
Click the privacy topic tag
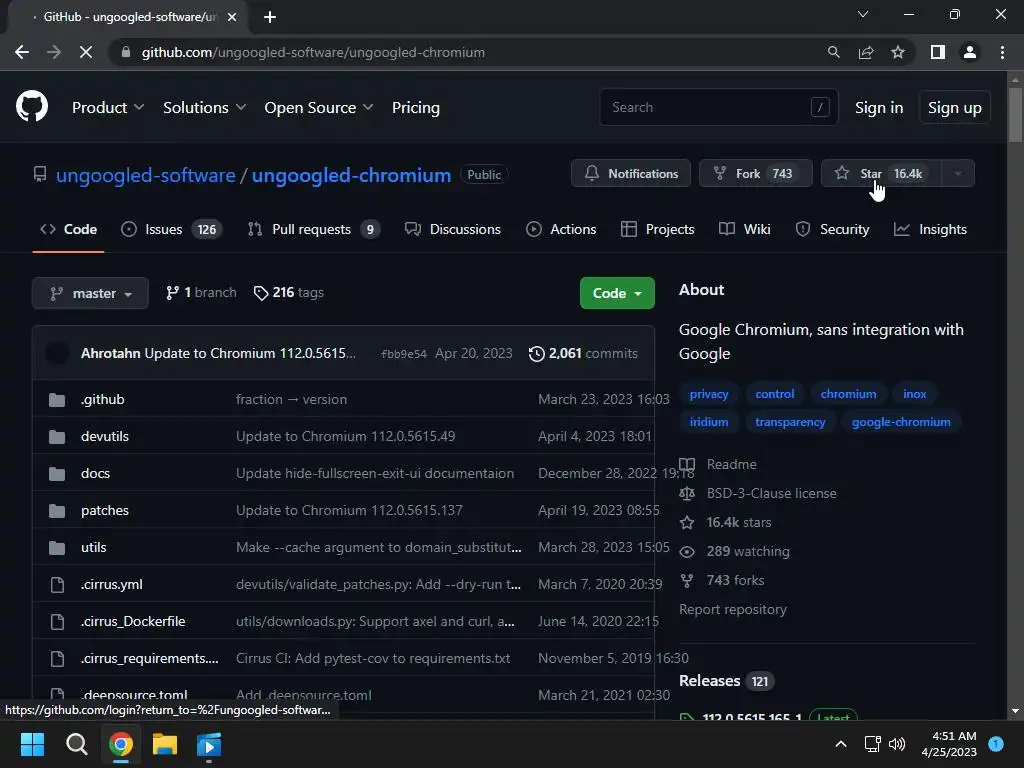point(709,394)
